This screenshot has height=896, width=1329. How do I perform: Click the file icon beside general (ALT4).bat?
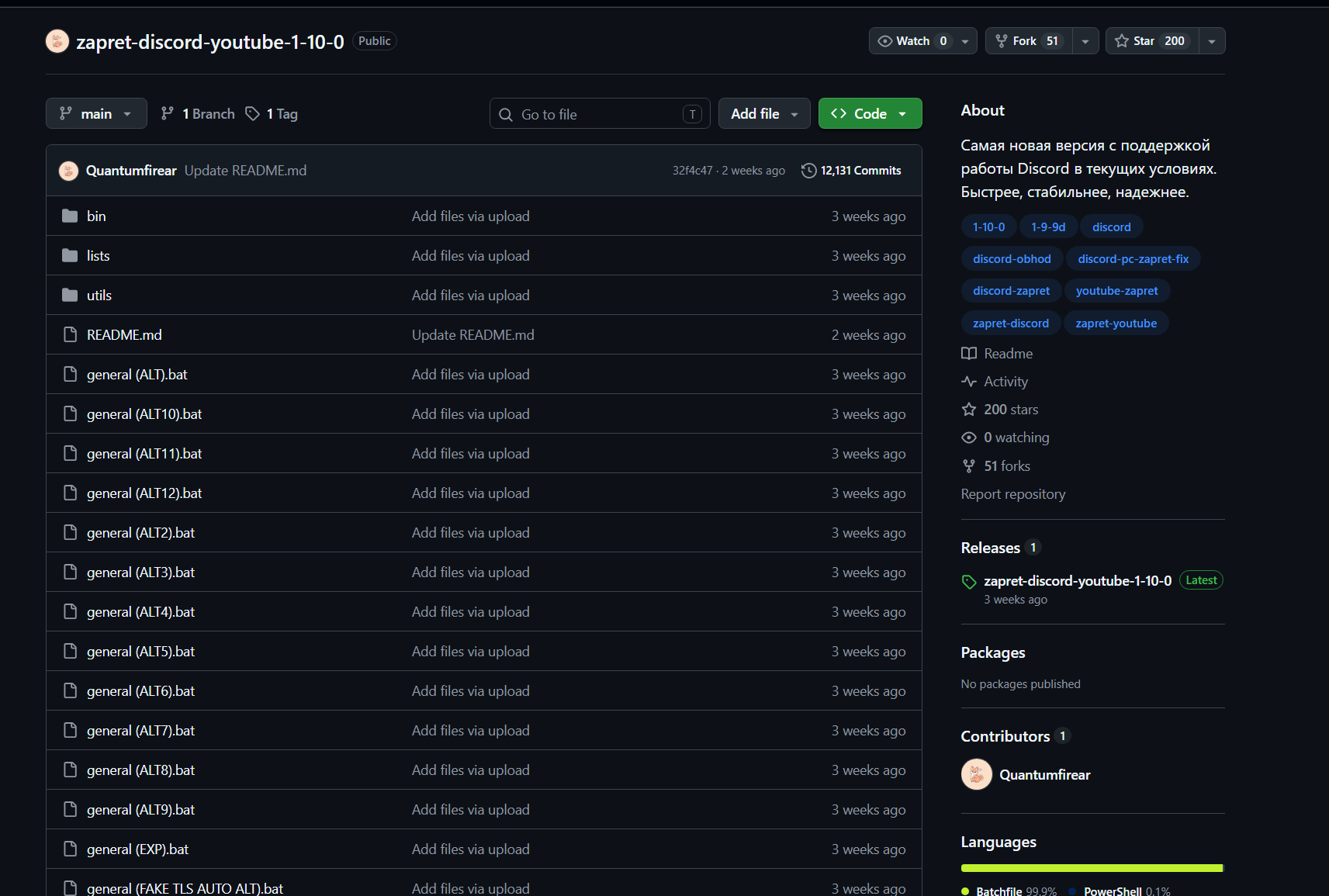pyautogui.click(x=70, y=612)
